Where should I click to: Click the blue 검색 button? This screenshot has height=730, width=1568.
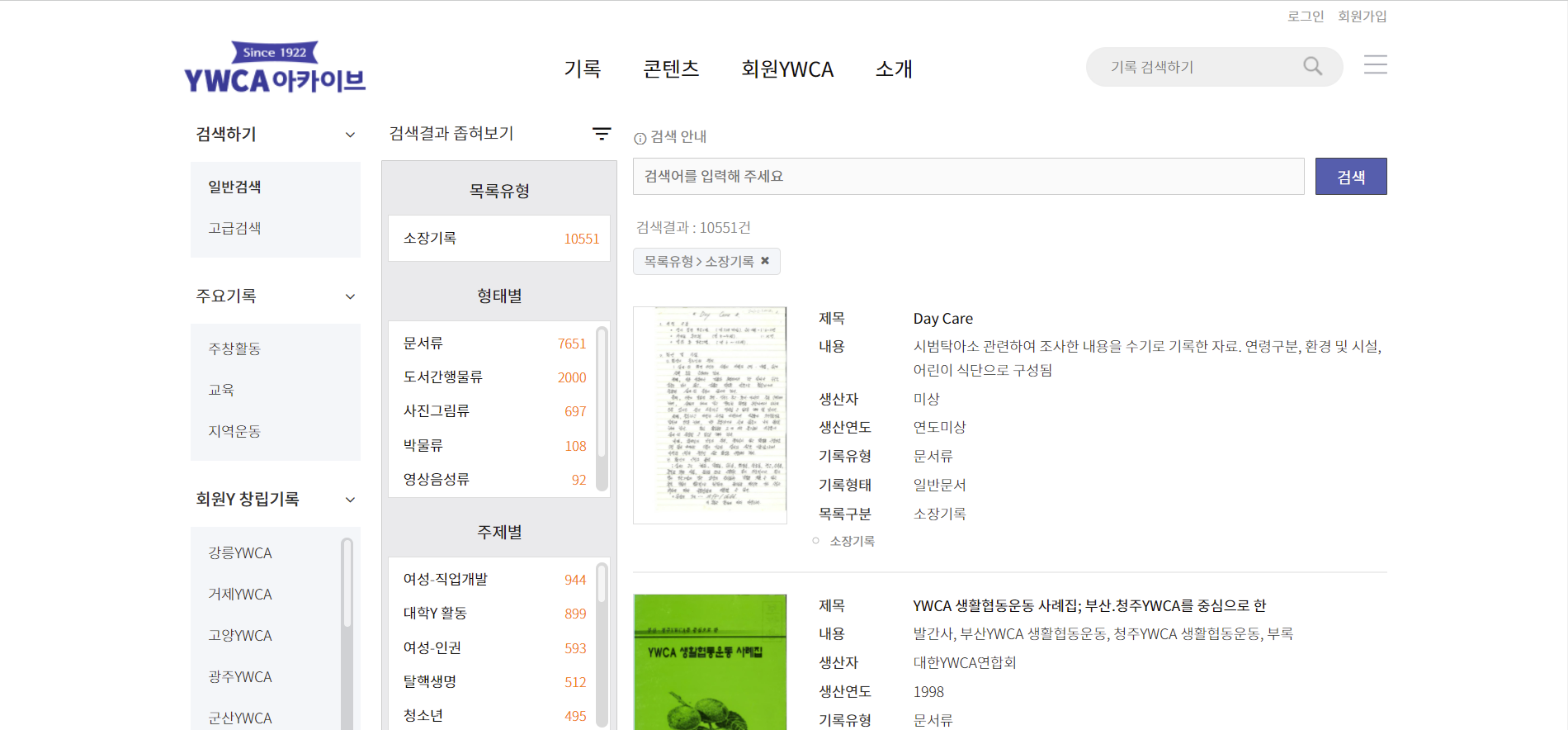tap(1350, 177)
